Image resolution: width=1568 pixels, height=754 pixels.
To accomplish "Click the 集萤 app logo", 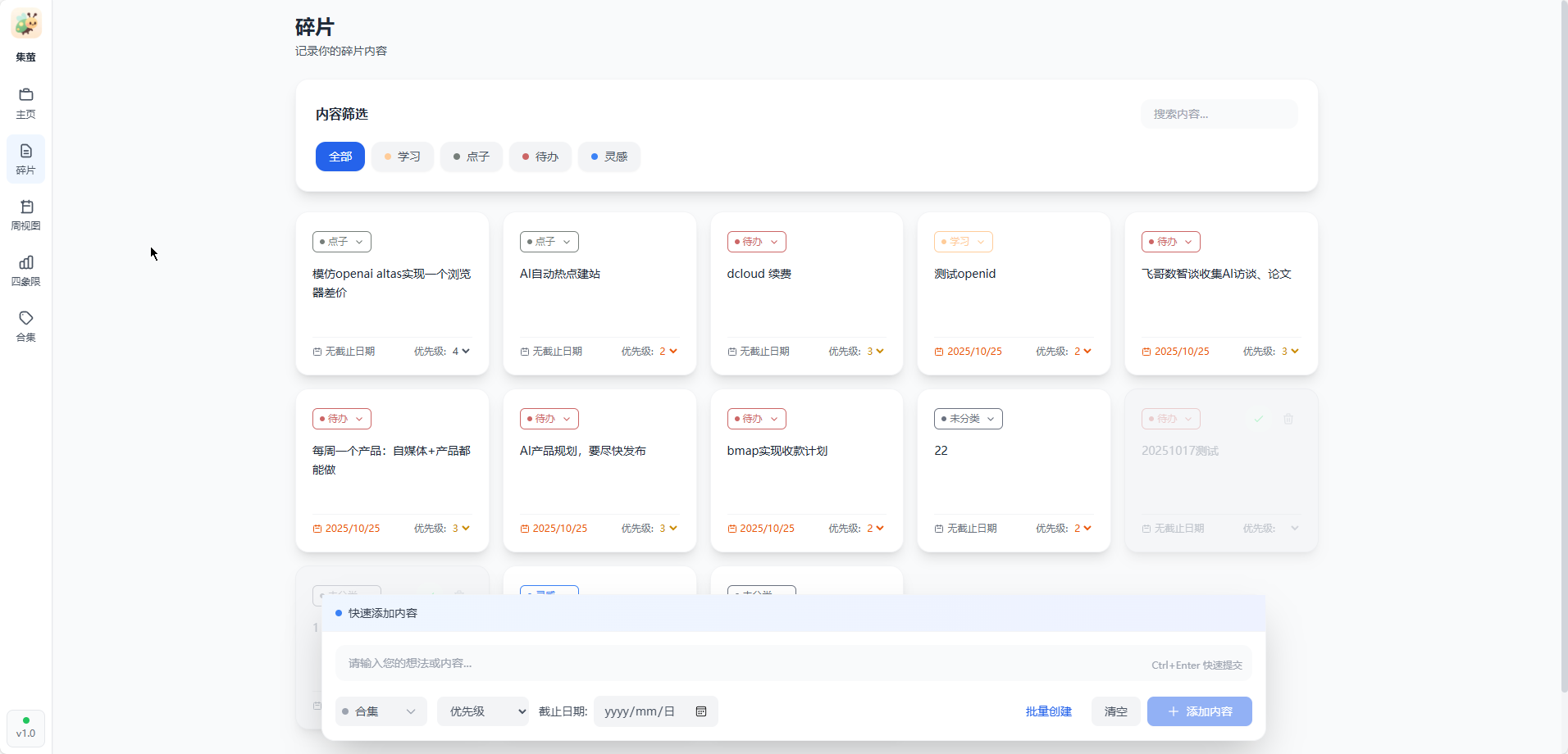I will tap(26, 25).
